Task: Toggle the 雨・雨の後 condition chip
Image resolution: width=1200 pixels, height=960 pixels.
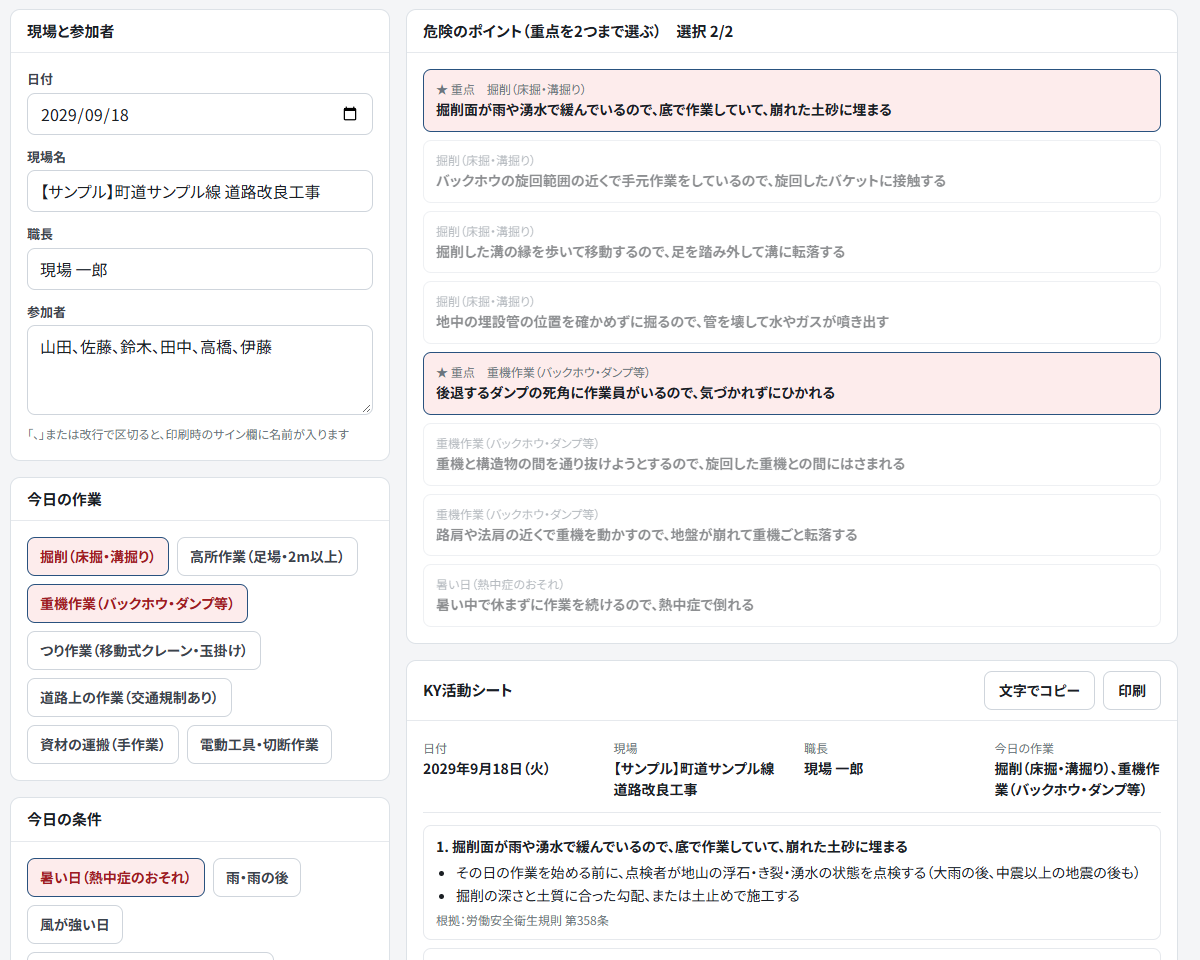Action: pos(257,877)
